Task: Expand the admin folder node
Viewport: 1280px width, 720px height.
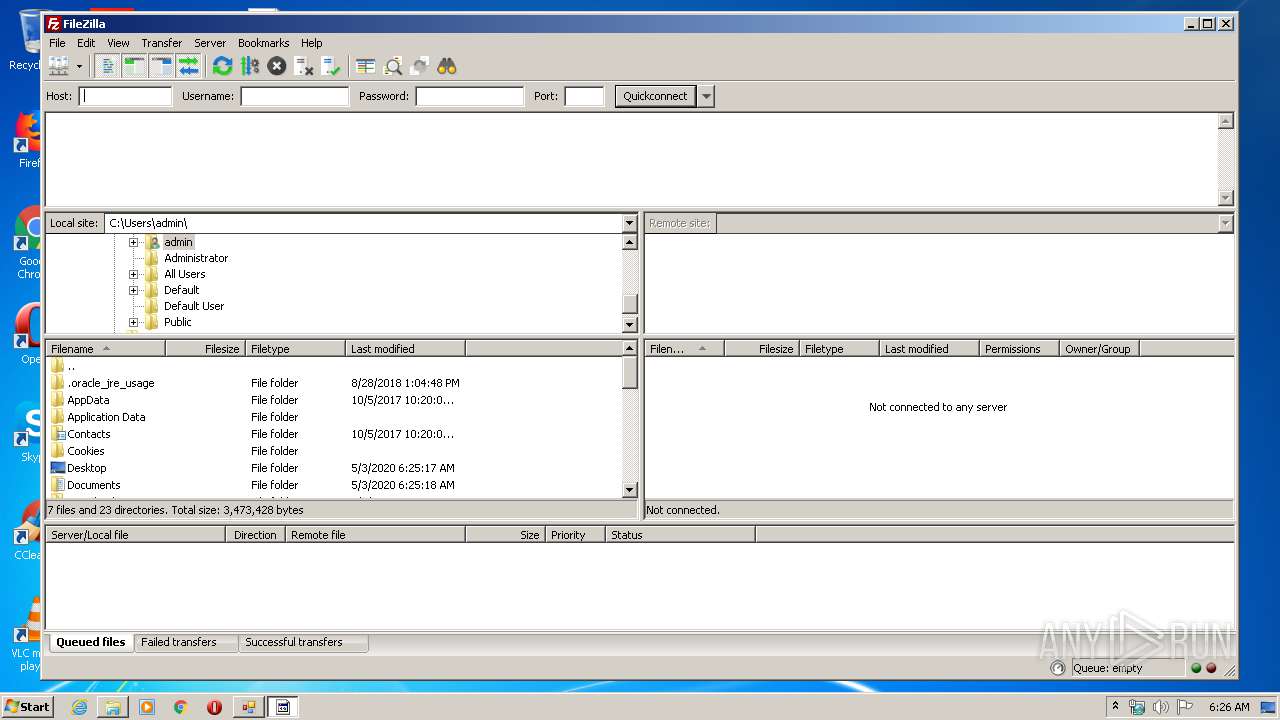Action: 133,242
